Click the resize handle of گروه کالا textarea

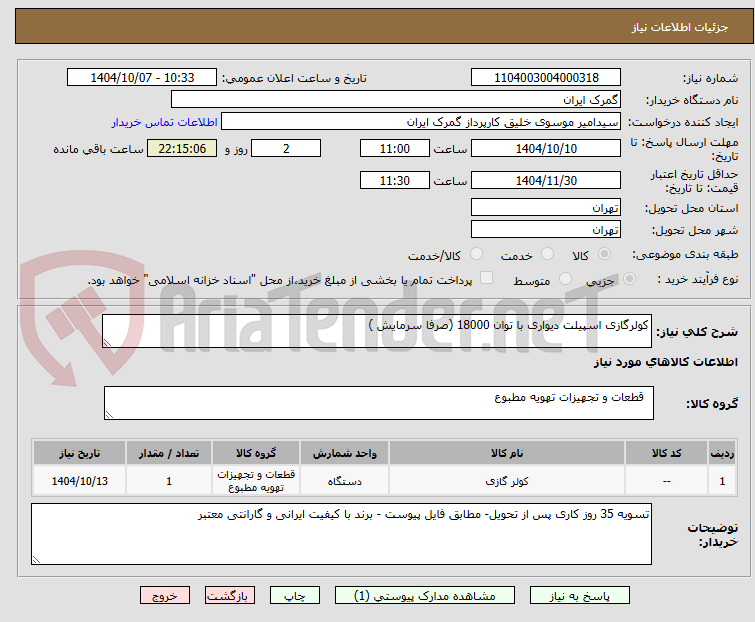(109, 415)
